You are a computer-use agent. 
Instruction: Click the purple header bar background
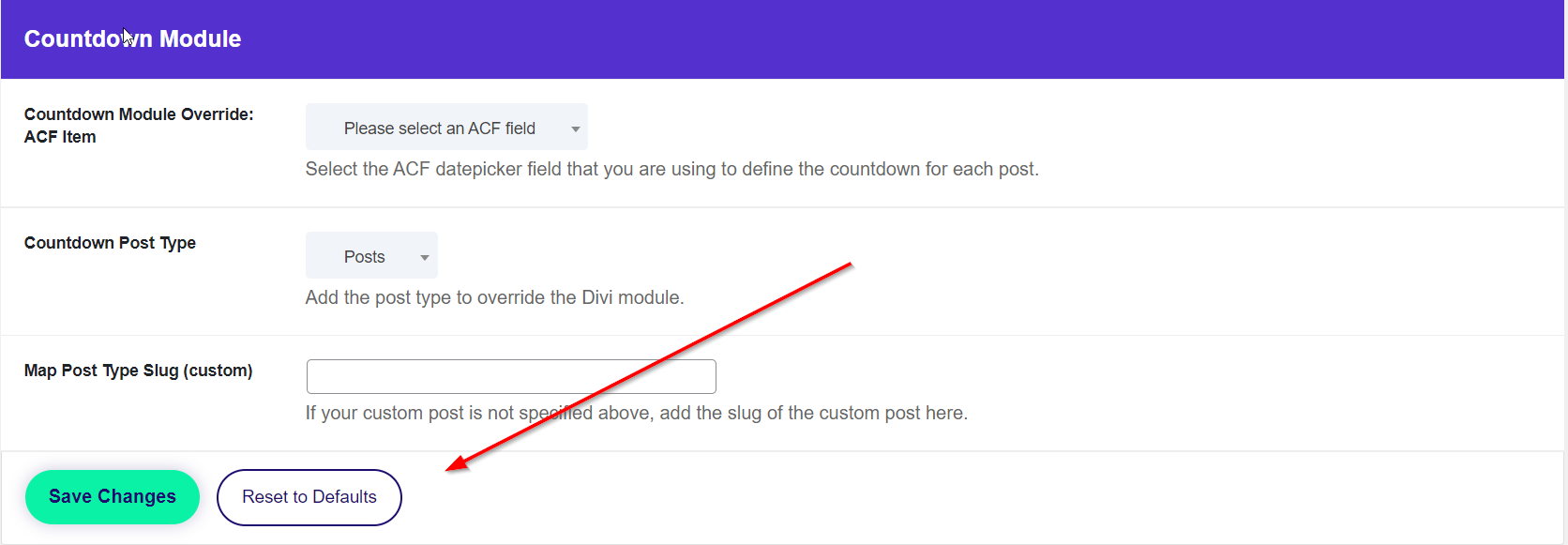coord(844,39)
